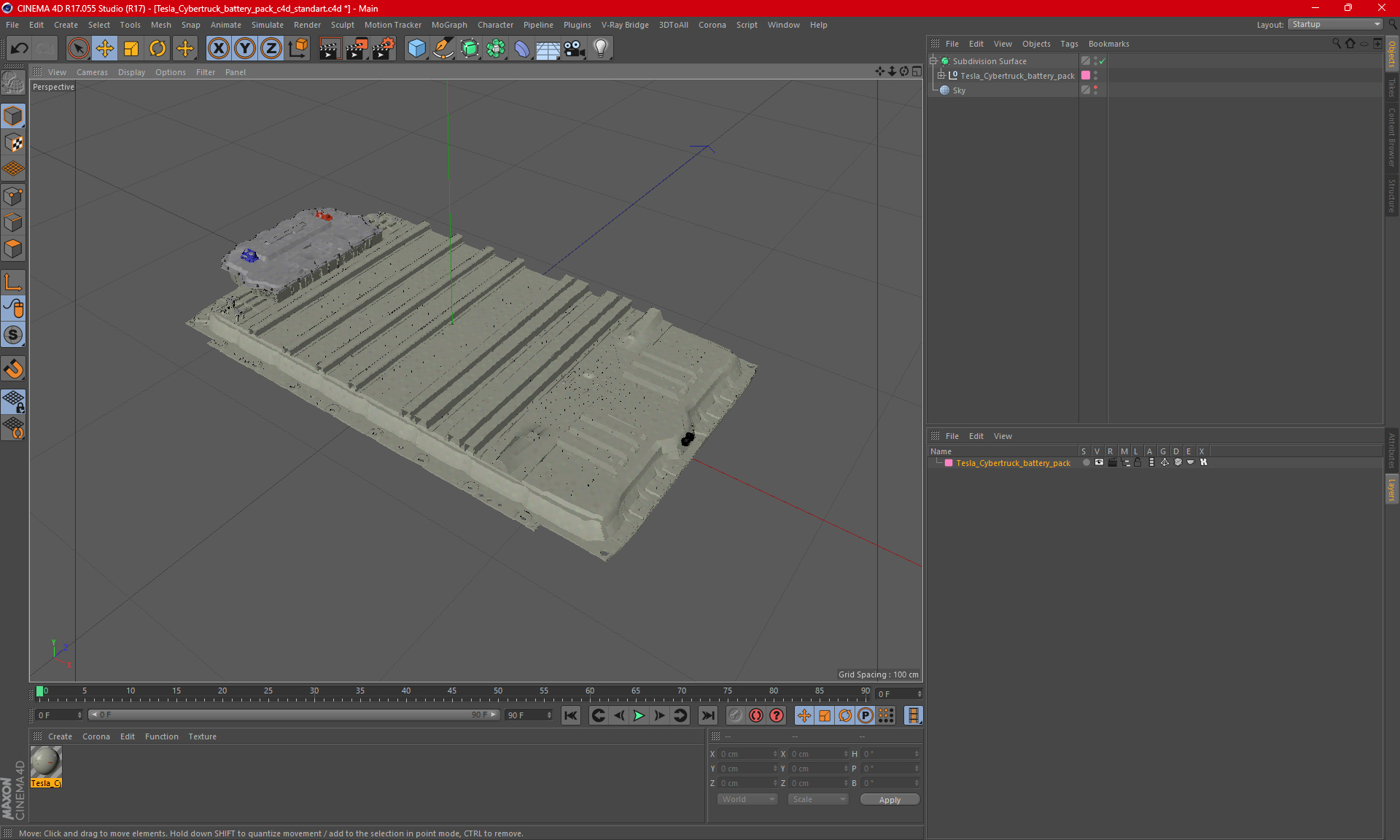Viewport: 1400px width, 840px height.
Task: Click frame 45 on the timeline ruler
Action: [452, 691]
